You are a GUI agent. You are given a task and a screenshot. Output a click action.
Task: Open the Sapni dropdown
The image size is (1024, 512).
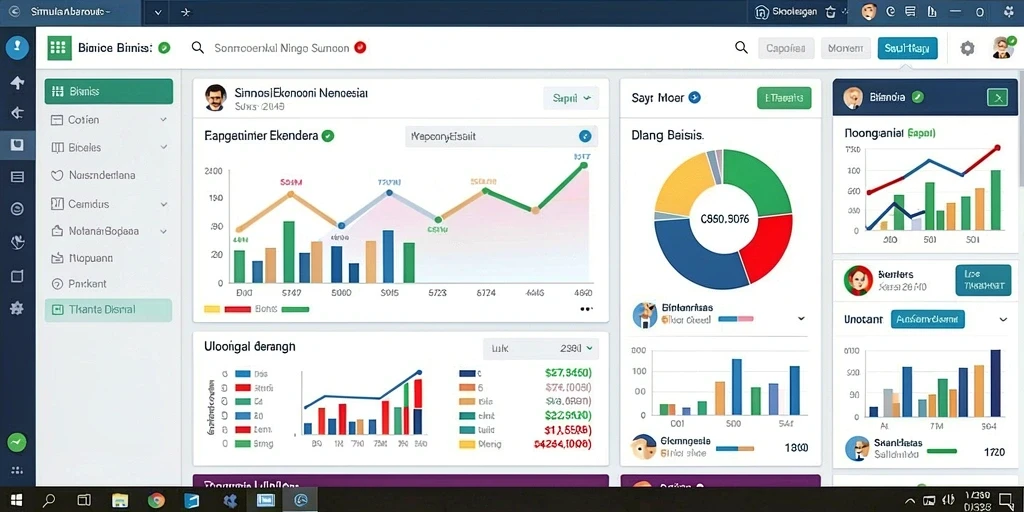pyautogui.click(x=571, y=98)
